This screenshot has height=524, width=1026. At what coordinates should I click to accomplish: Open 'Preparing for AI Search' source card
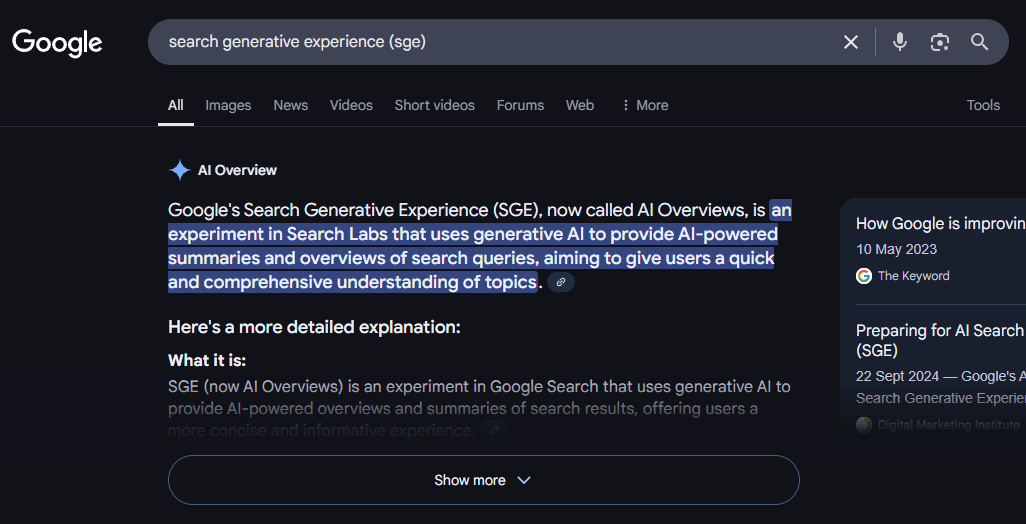pos(941,340)
